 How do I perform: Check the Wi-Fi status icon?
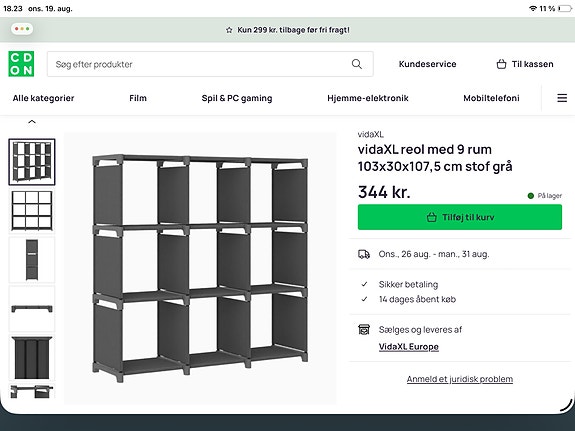click(533, 8)
